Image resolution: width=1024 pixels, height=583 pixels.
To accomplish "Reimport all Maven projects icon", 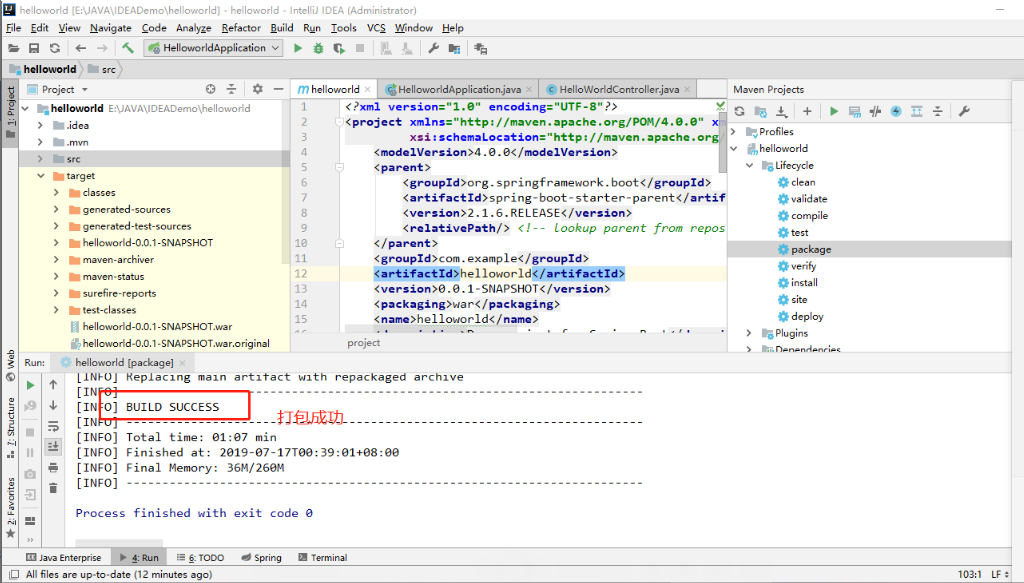I will click(739, 112).
